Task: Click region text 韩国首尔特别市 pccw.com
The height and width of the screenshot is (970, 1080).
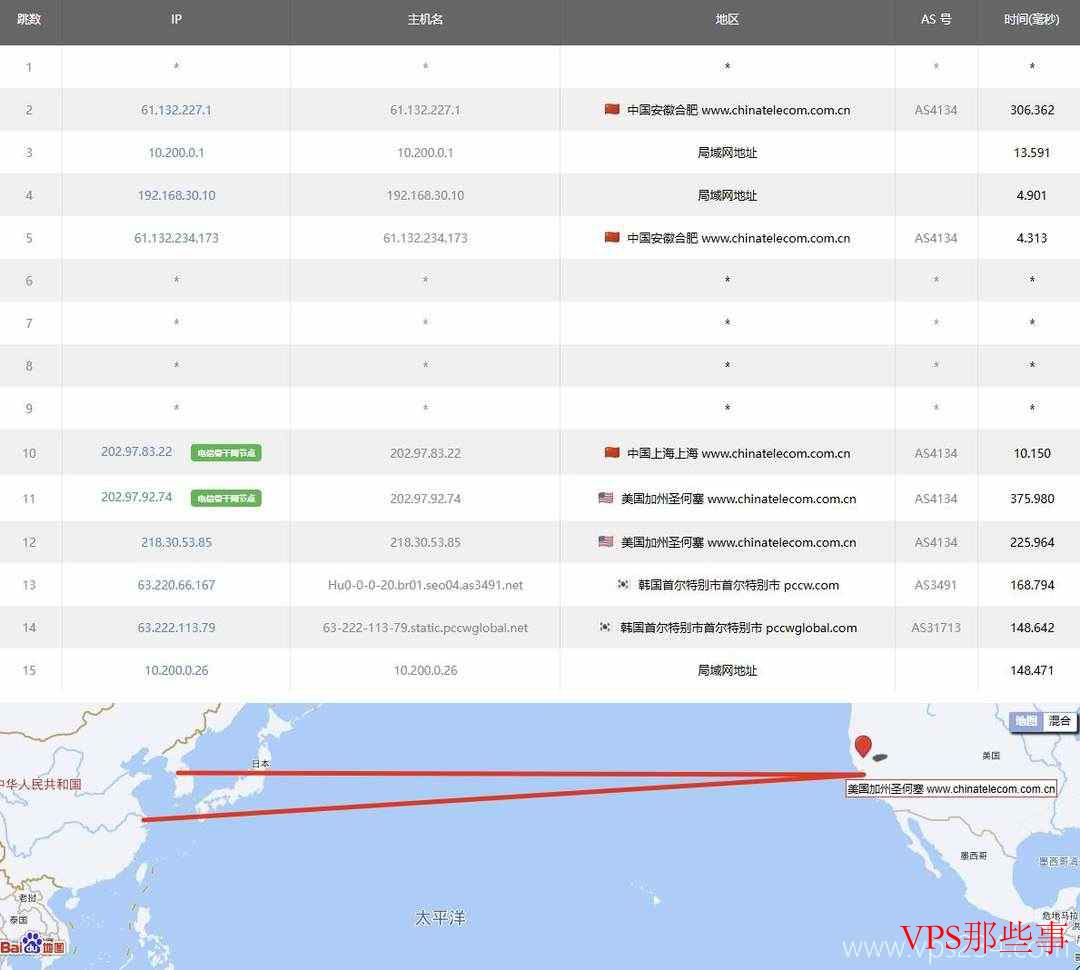Action: (x=738, y=585)
